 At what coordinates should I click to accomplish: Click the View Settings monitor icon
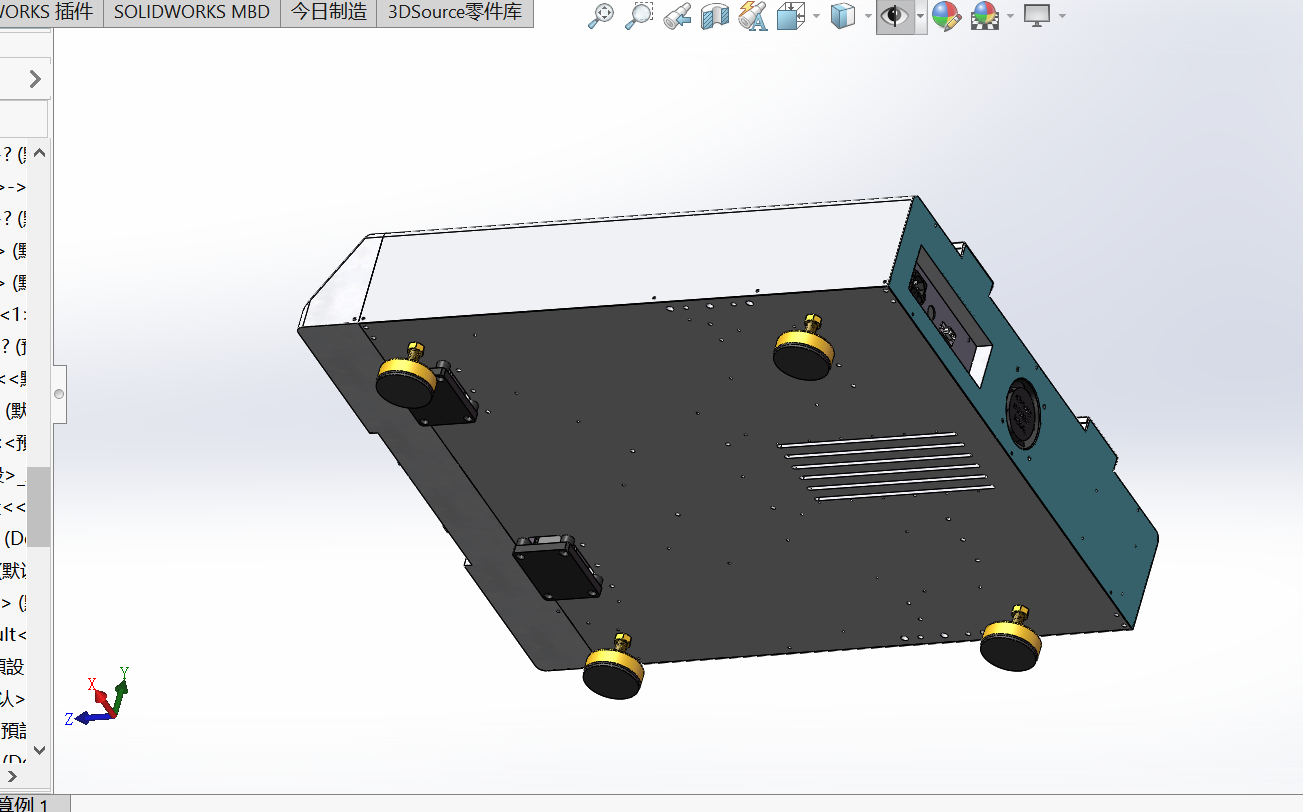click(x=1036, y=16)
